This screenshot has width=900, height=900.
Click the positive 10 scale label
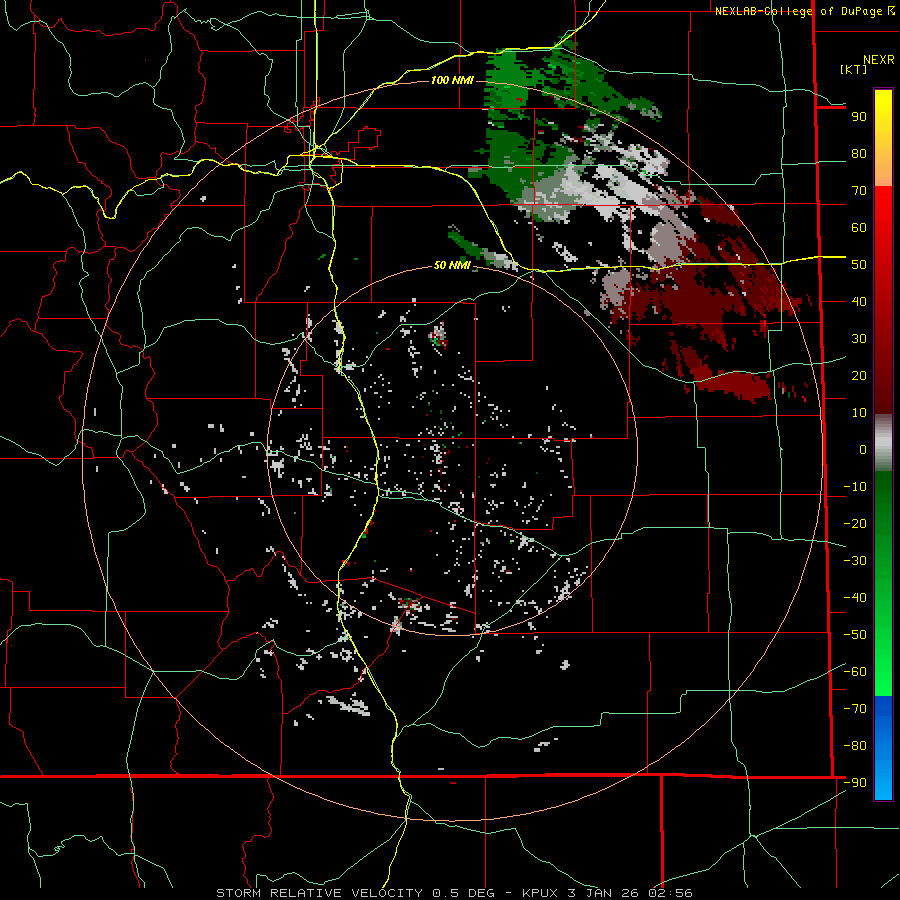[x=859, y=413]
